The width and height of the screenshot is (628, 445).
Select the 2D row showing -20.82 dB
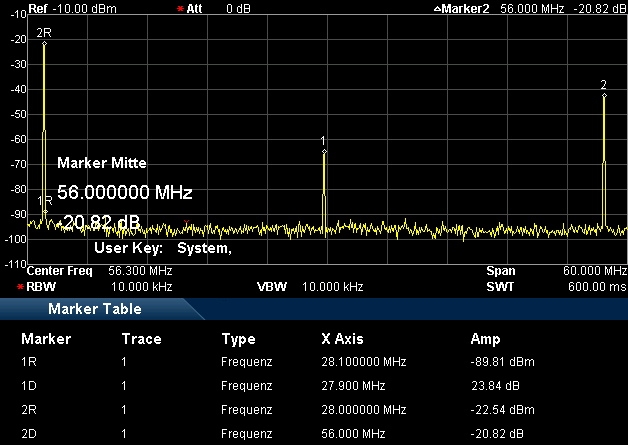(x=314, y=433)
